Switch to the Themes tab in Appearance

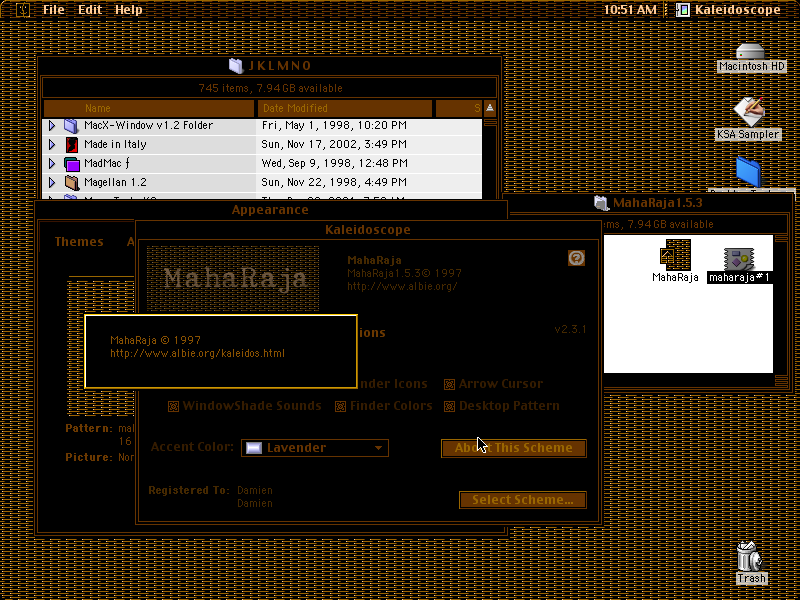pyautogui.click(x=79, y=241)
